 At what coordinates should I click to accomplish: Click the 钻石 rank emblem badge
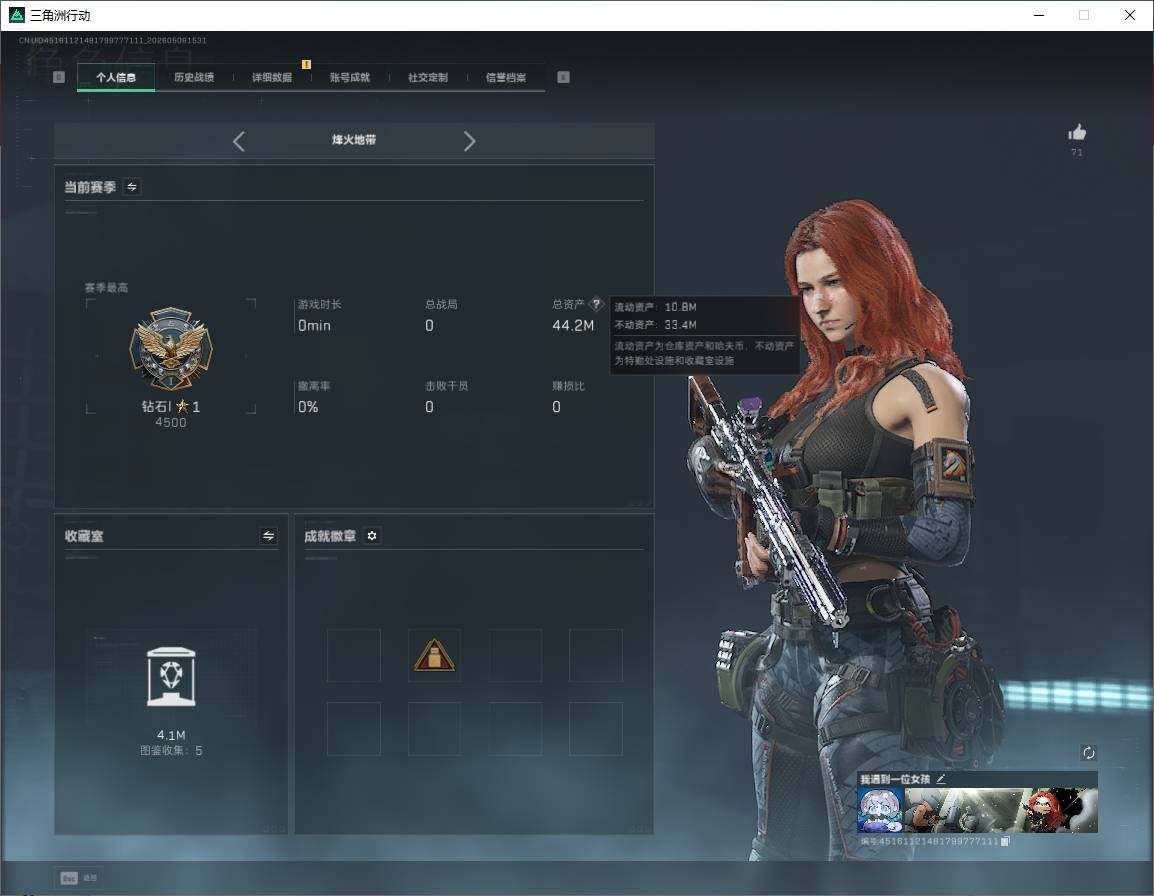tap(171, 348)
